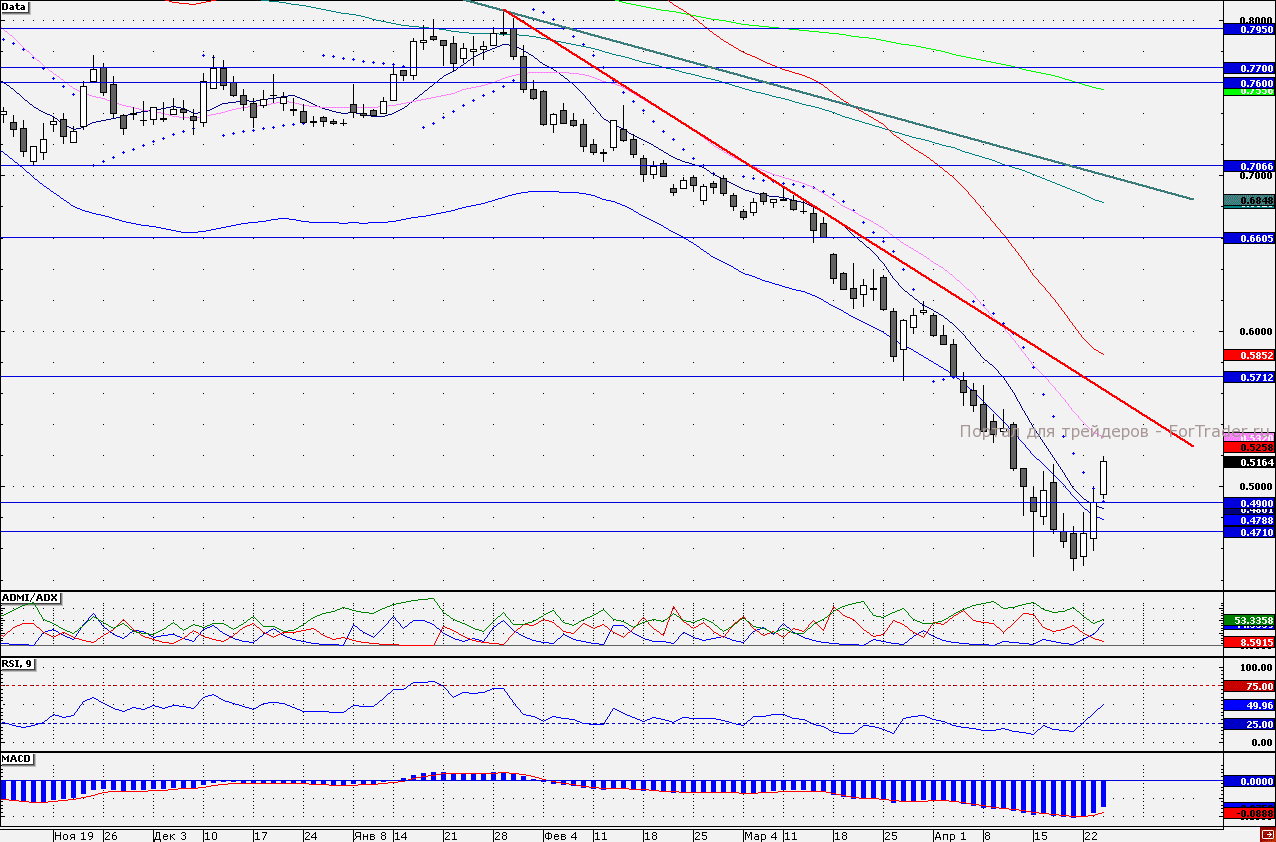Click the Янв 8 date label
Viewport: 1276px width, 842px height.
pyautogui.click(x=370, y=835)
